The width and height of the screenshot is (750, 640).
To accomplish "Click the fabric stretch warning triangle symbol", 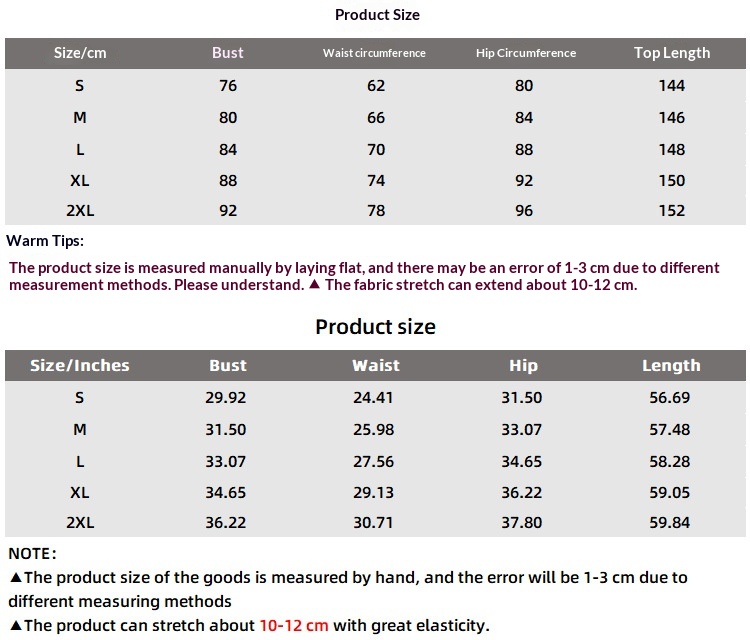I will tap(314, 285).
